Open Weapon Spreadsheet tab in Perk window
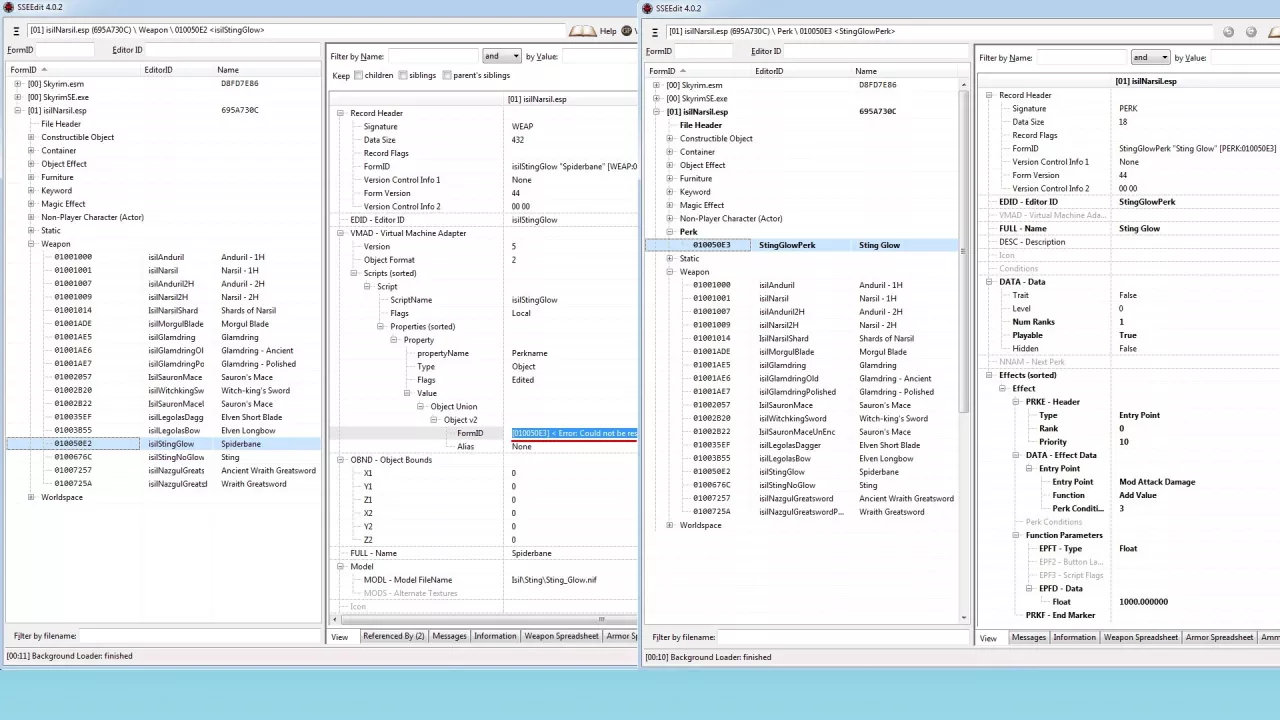The height and width of the screenshot is (720, 1280). (x=1140, y=637)
